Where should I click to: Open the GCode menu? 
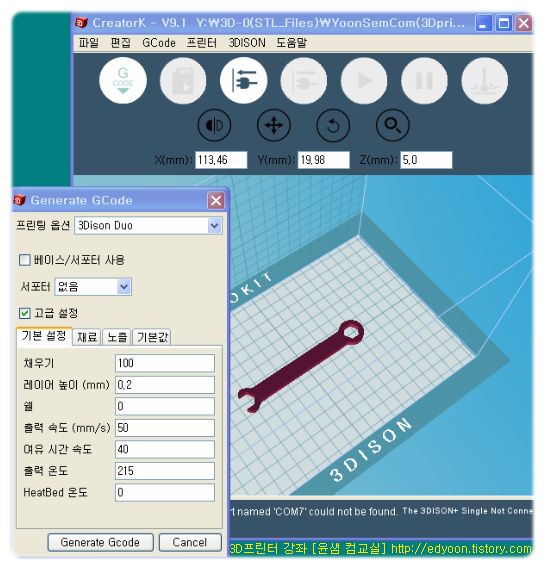159,43
